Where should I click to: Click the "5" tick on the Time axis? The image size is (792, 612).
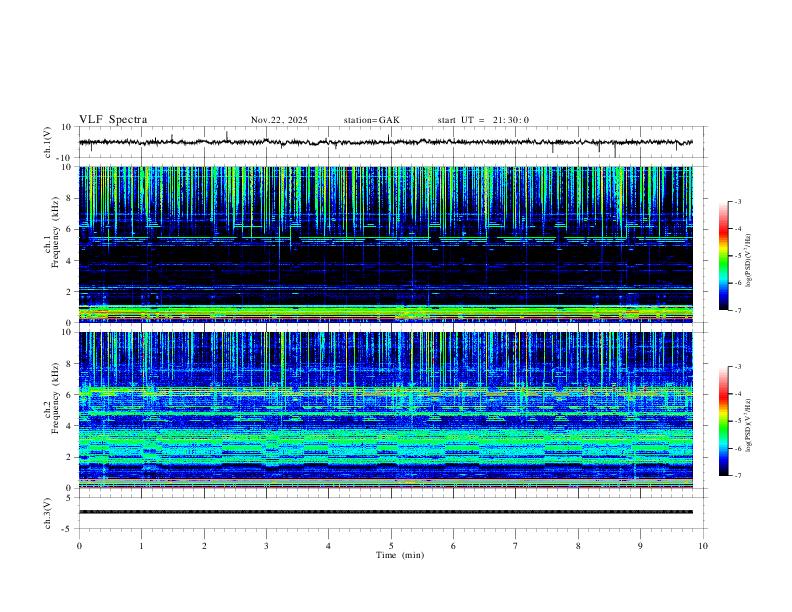[x=391, y=546]
